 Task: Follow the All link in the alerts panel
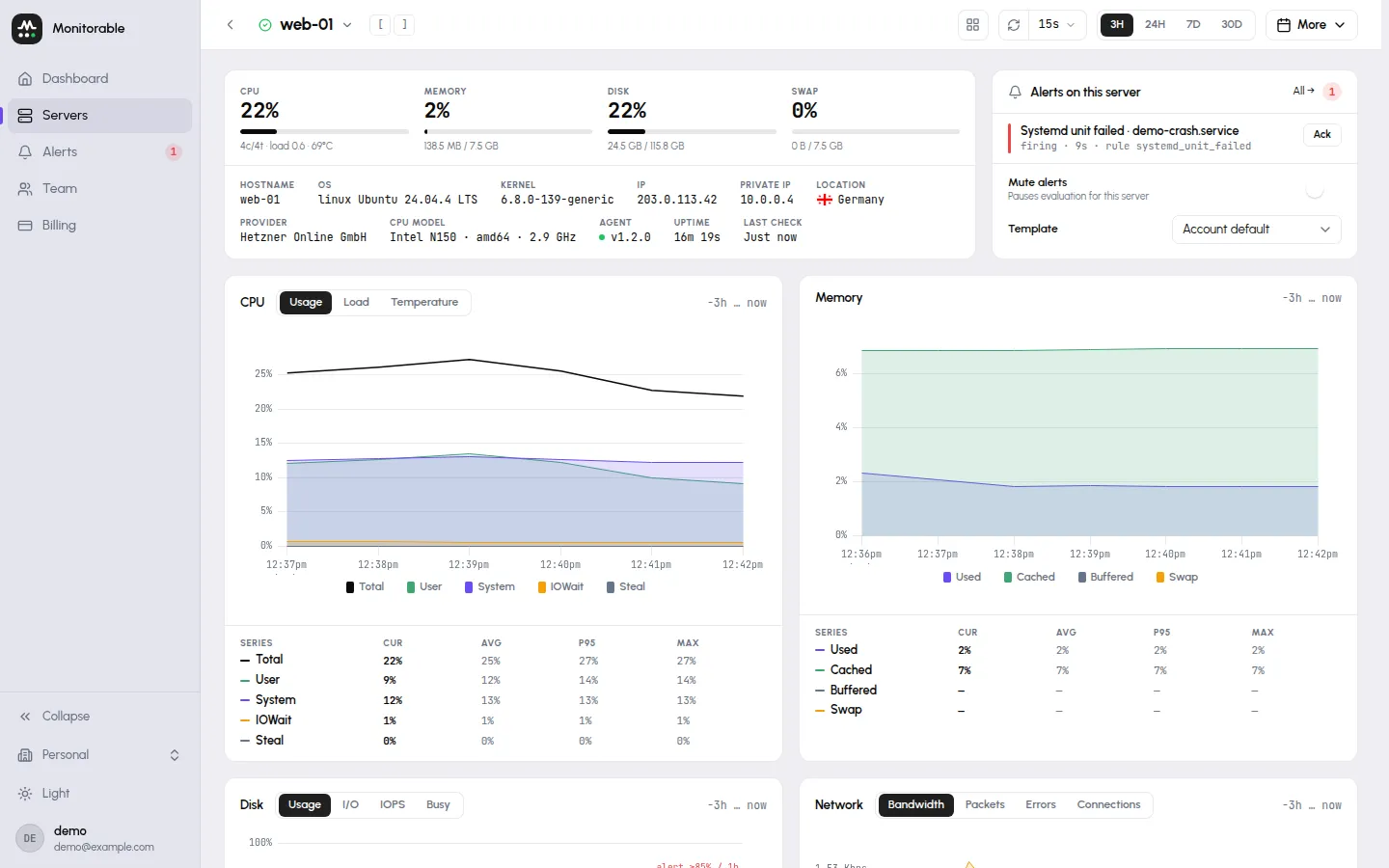point(1303,91)
